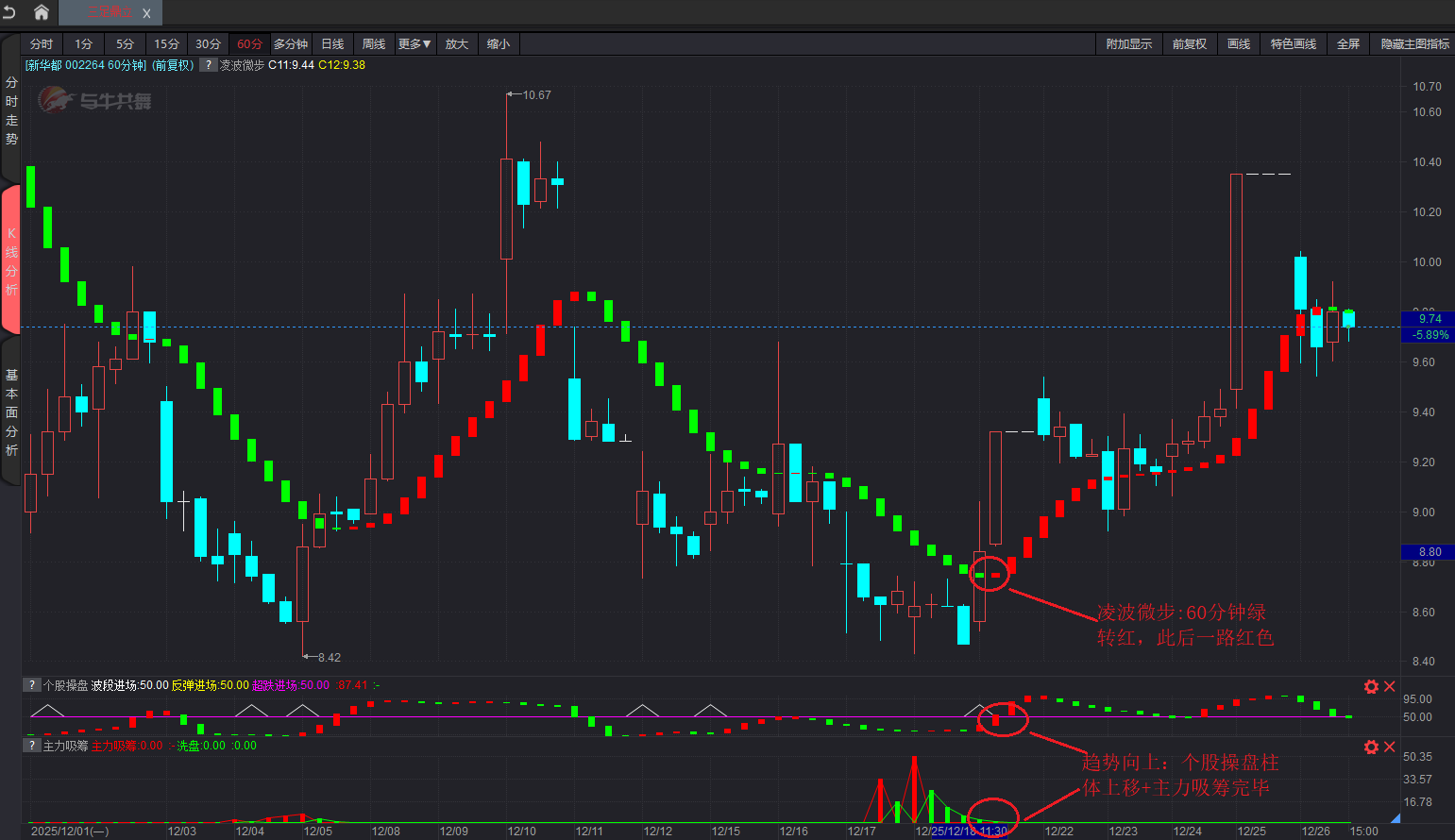Select the 基本面分析 side tab
The width and height of the screenshot is (1455, 840).
click(x=11, y=412)
